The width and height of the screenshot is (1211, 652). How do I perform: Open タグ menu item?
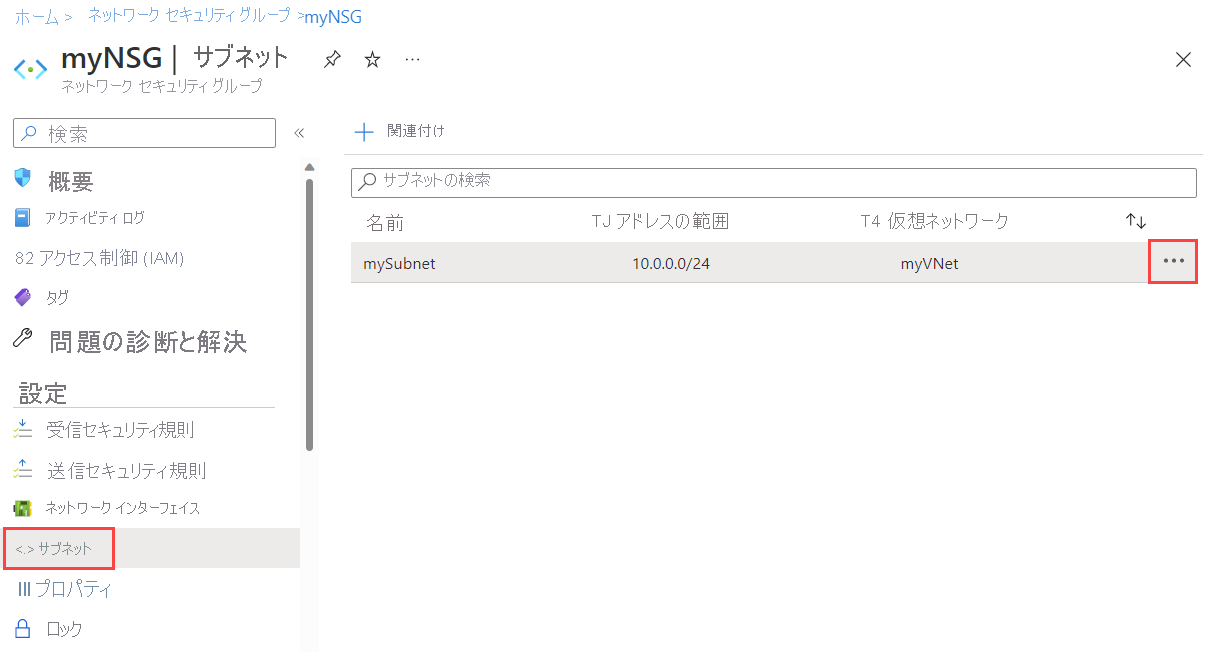58,298
